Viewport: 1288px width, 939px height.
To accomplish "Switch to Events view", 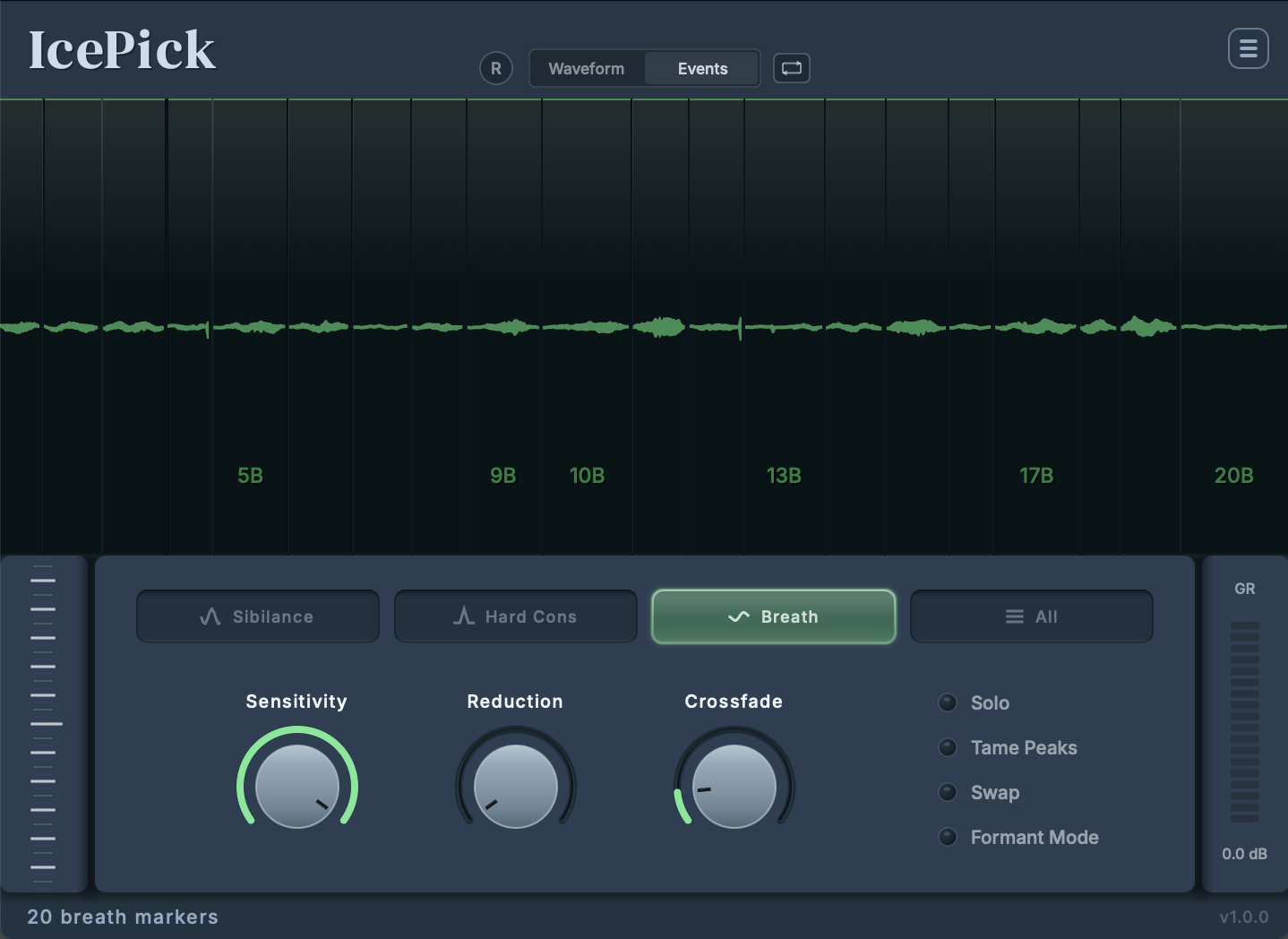I will click(x=702, y=68).
